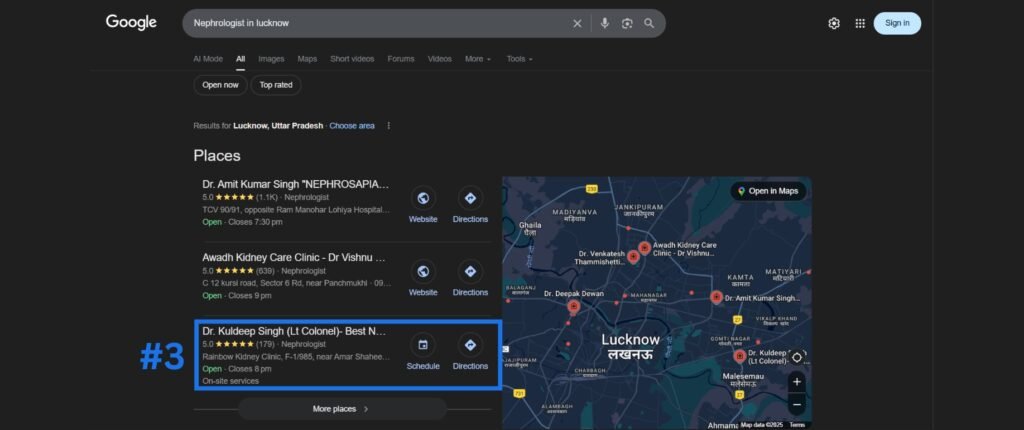
Task: Open the Google apps grid
Action: [860, 23]
